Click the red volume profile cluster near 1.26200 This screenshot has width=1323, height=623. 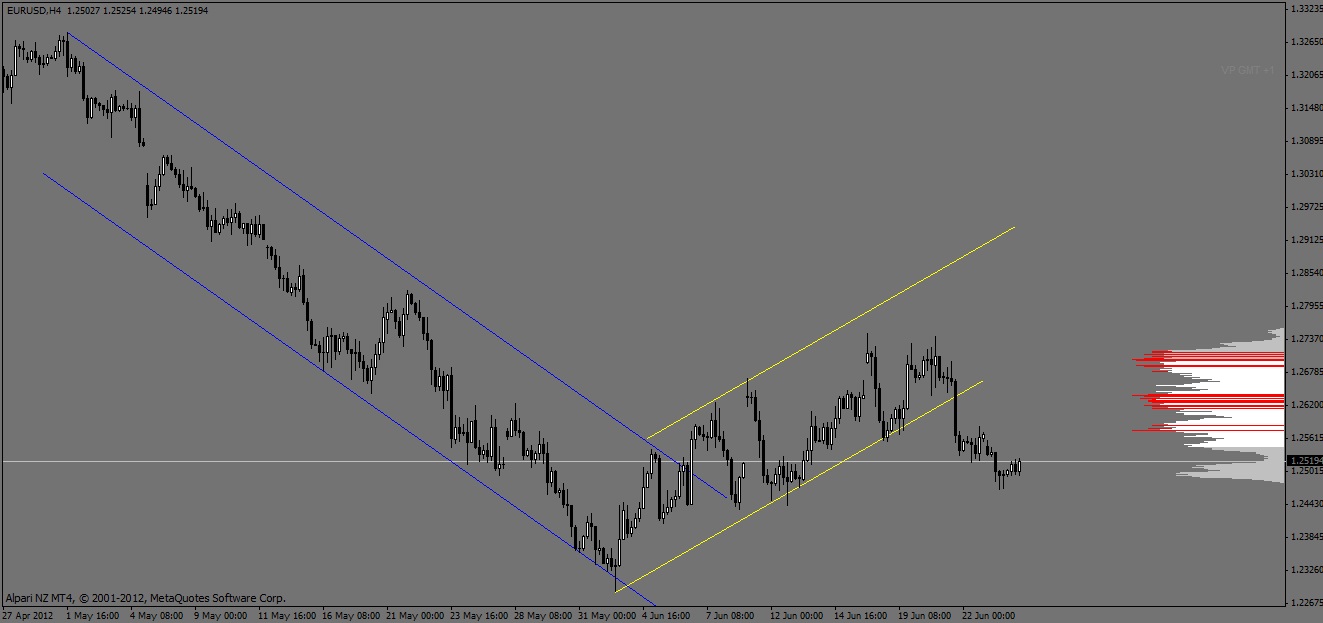tap(1209, 400)
